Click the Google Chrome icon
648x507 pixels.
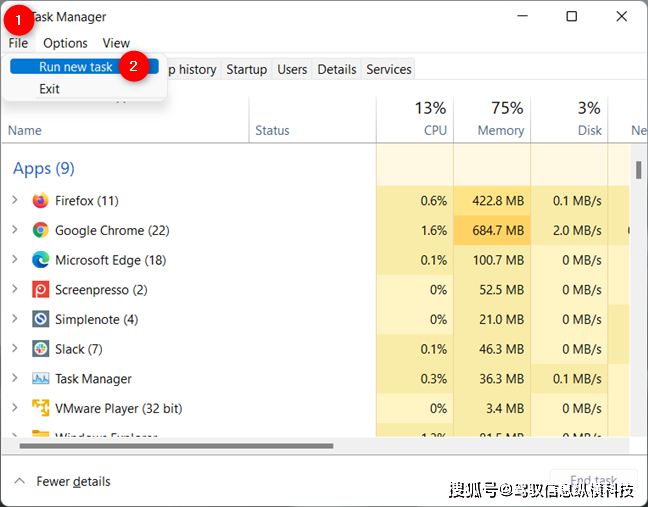click(x=40, y=230)
